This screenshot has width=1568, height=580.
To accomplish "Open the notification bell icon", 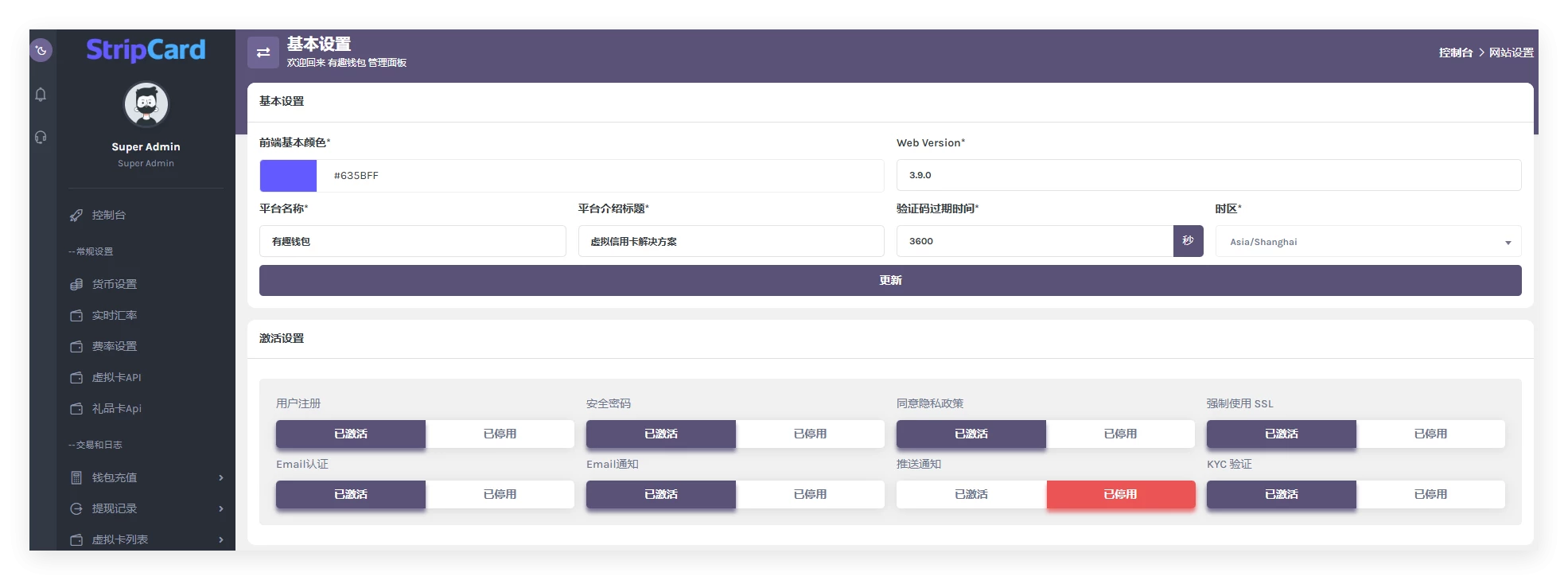I will pos(41,95).
